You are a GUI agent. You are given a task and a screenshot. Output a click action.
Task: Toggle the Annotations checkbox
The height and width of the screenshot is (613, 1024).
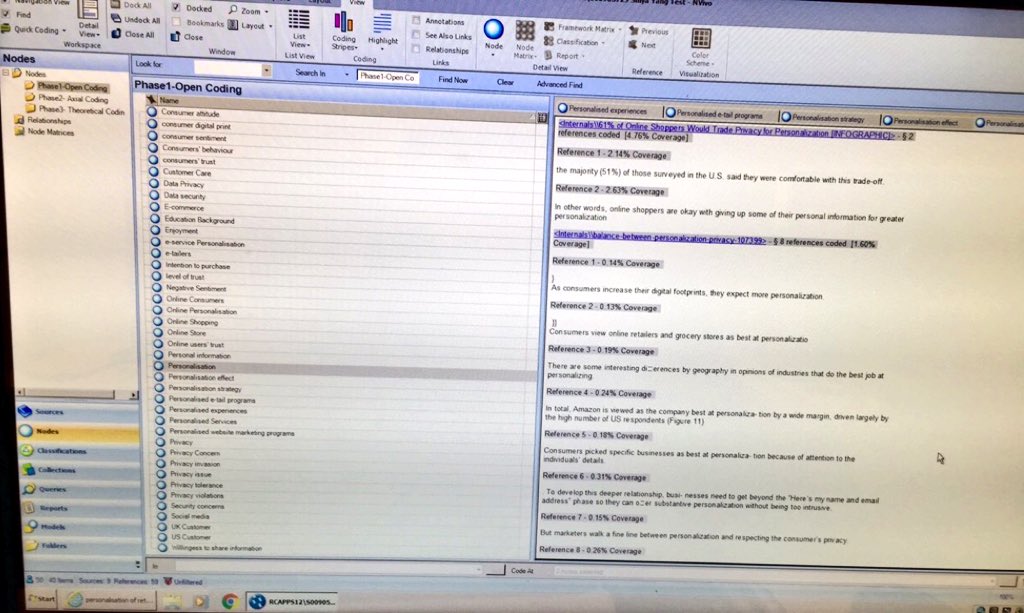(x=416, y=20)
